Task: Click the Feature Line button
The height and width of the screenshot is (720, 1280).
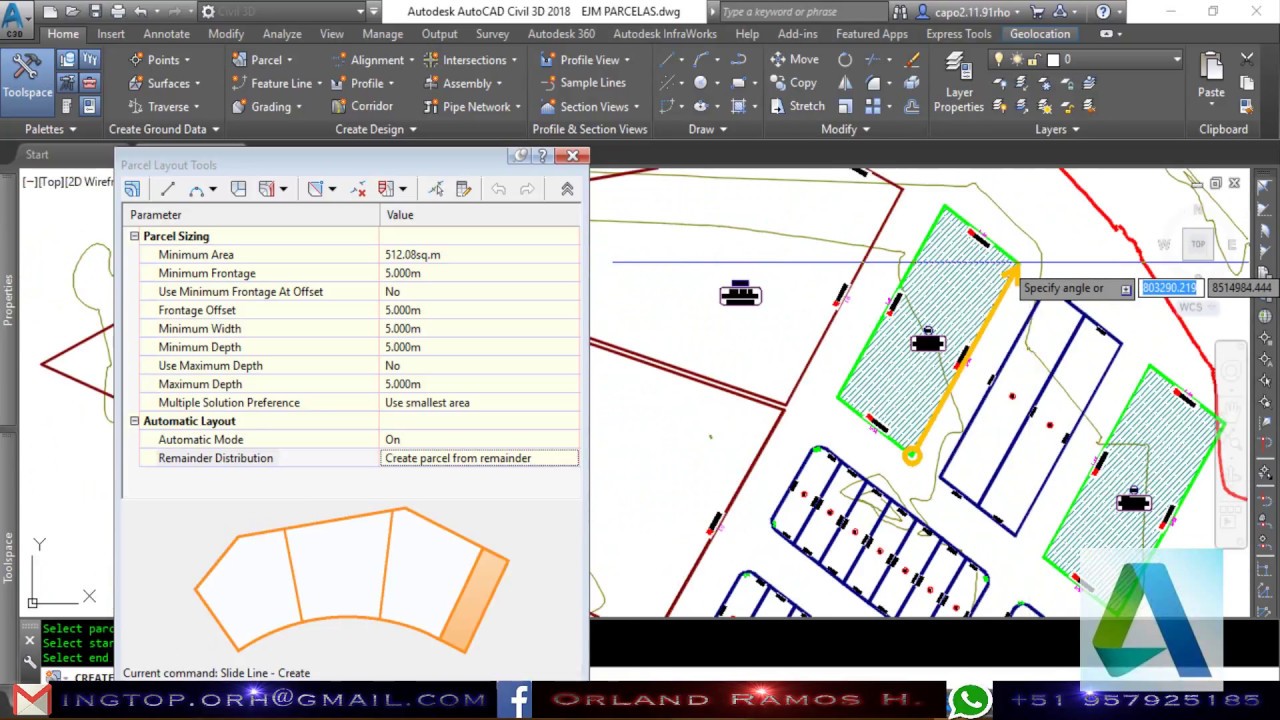Action: [272, 83]
